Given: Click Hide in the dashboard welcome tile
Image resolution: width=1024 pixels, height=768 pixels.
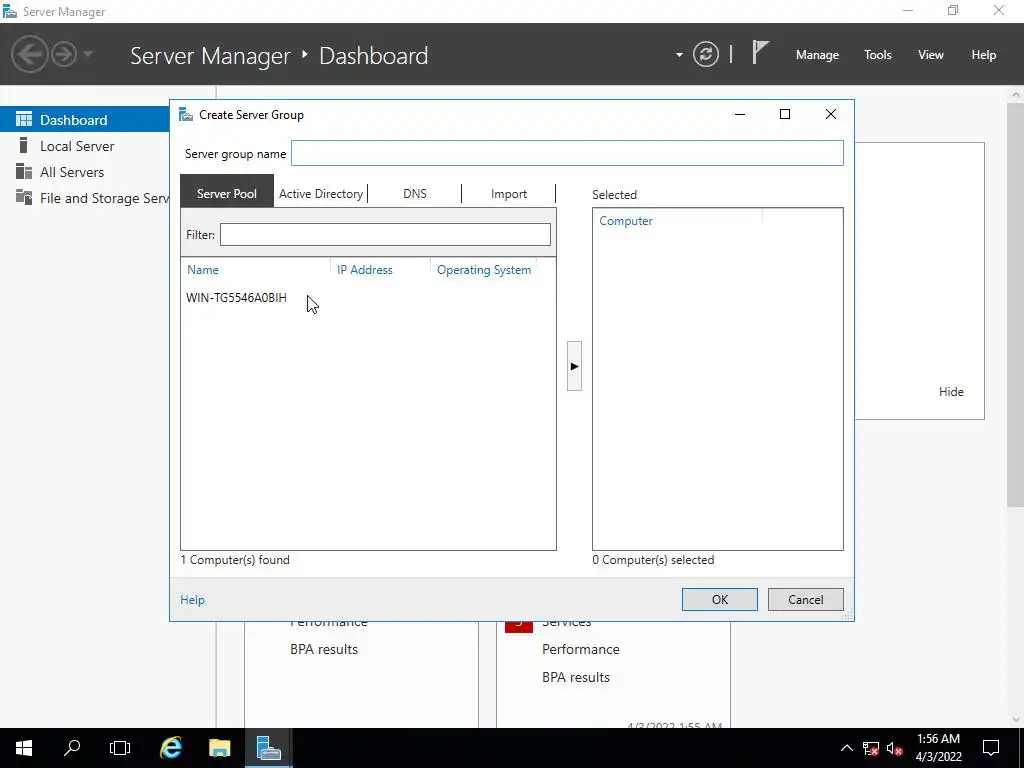Looking at the screenshot, I should coord(951,392).
